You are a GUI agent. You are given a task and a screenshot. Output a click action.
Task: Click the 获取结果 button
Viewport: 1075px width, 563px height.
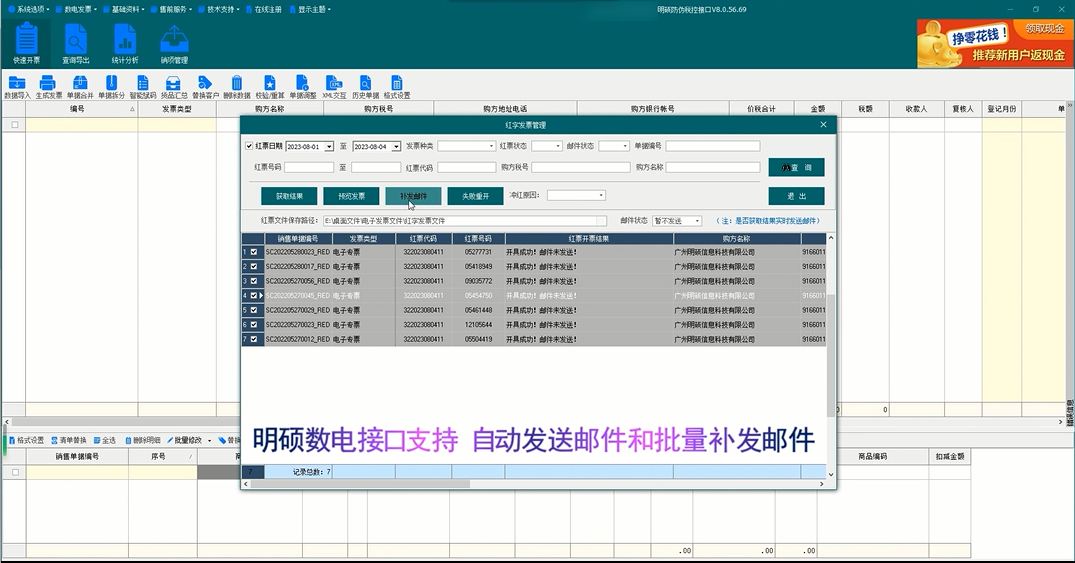(289, 196)
